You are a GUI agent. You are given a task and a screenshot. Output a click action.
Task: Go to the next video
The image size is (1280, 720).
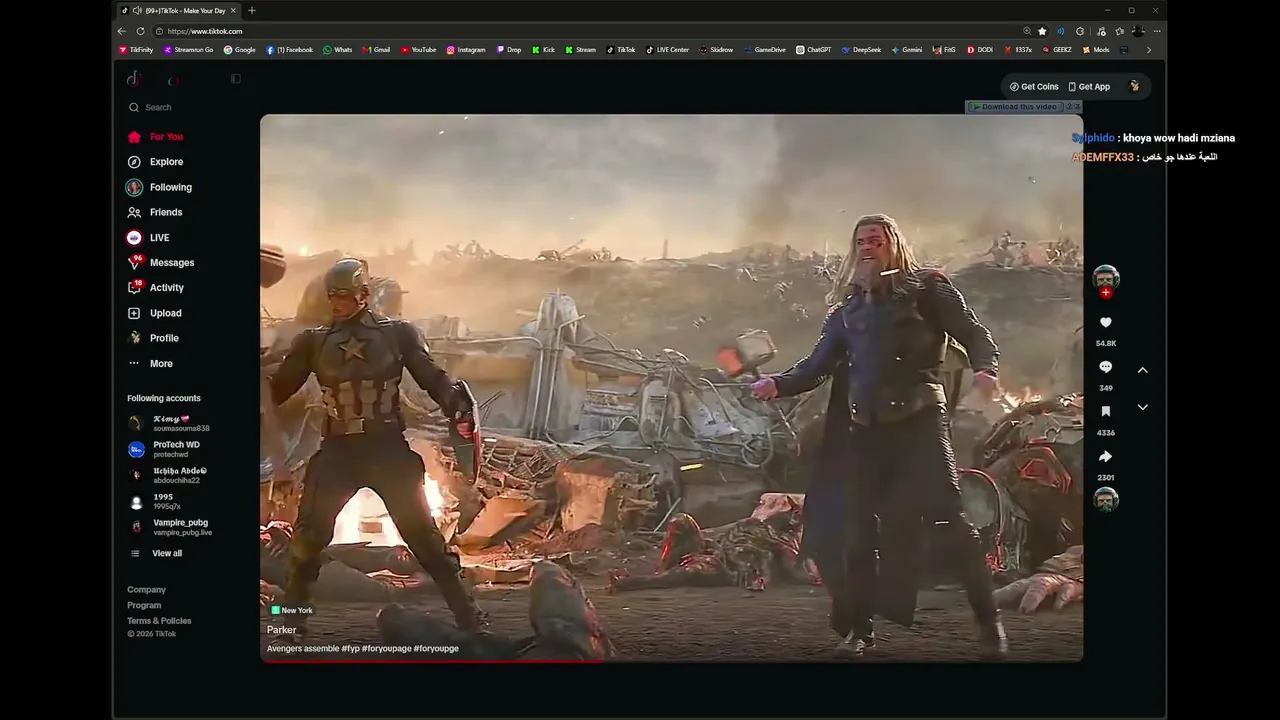[x=1142, y=407]
